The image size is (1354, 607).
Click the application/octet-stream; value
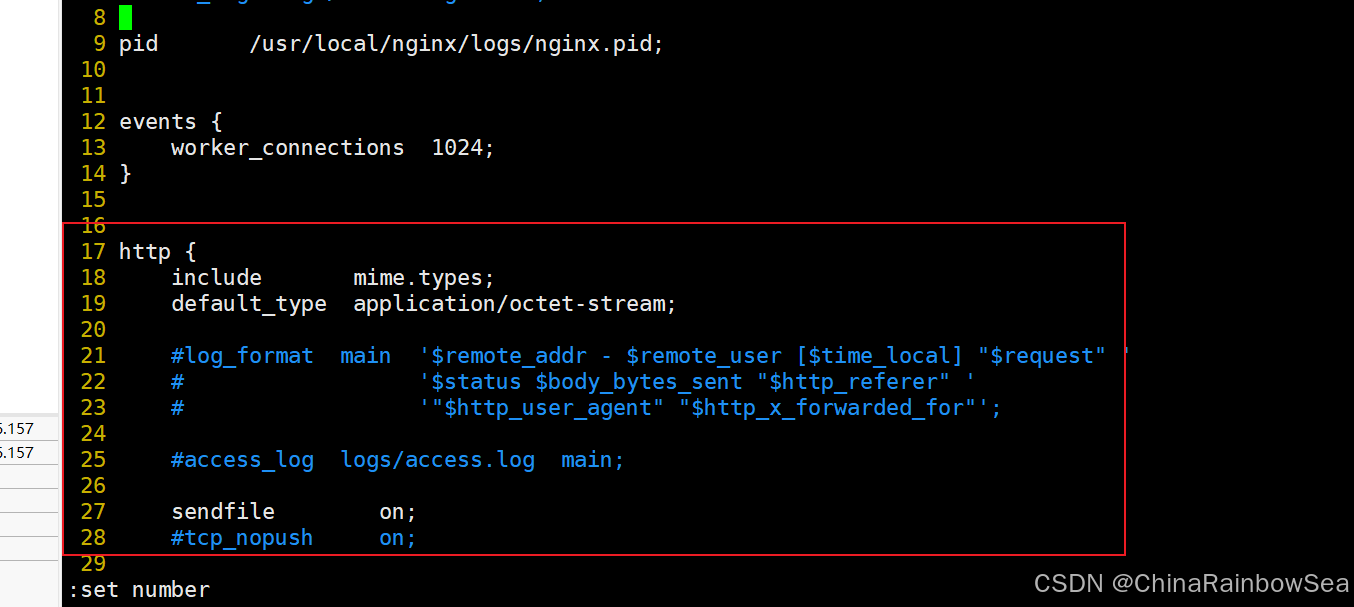(515, 304)
